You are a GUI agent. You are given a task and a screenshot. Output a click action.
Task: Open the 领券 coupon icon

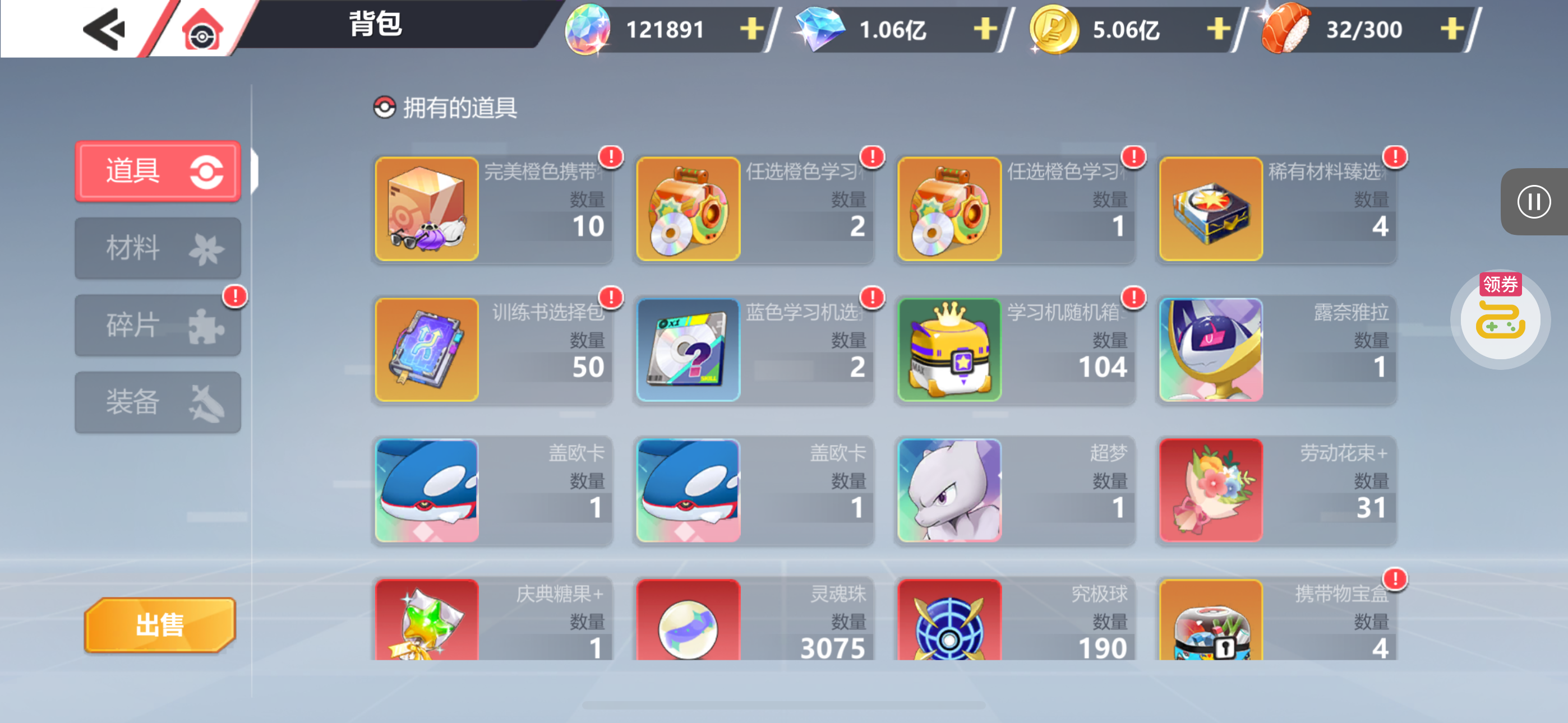tap(1501, 317)
